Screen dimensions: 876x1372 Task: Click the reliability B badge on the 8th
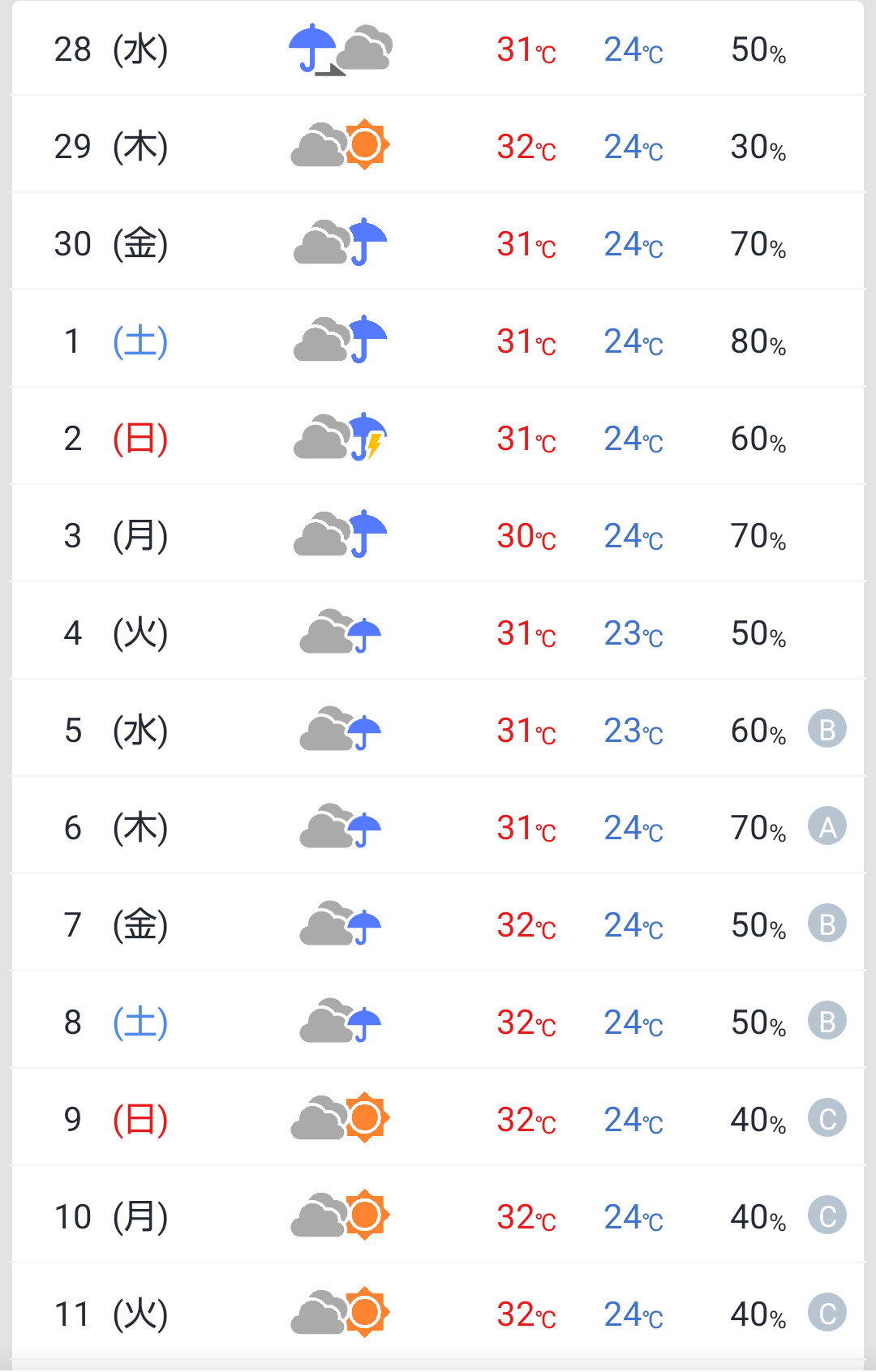pos(827,1021)
